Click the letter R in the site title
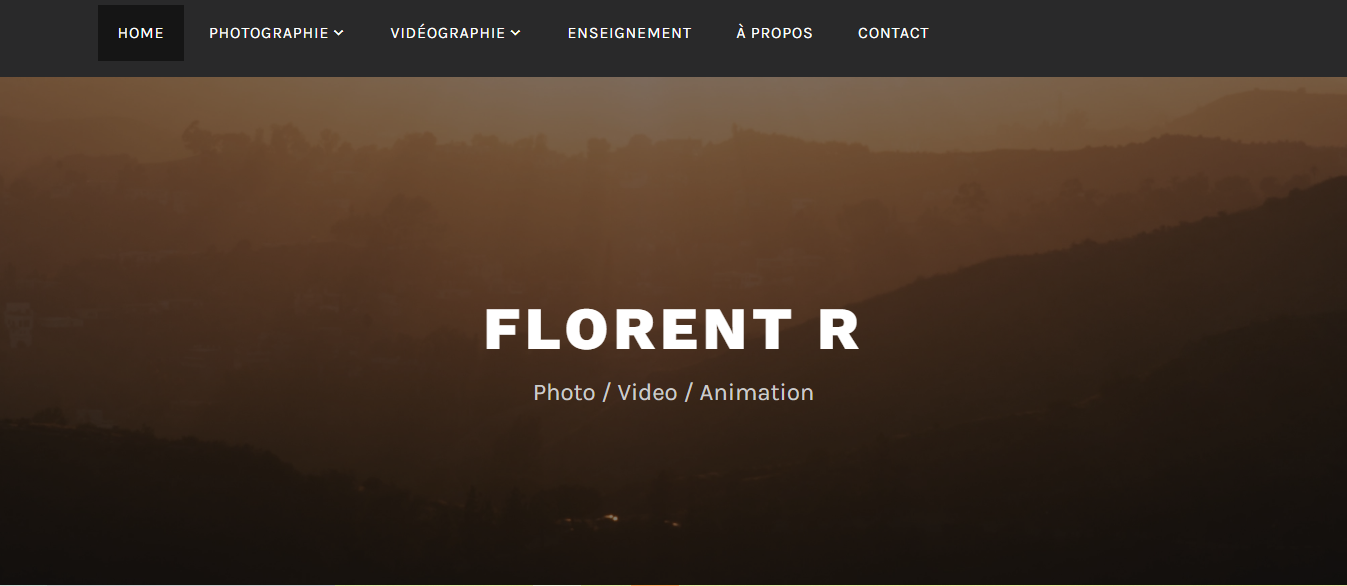 tap(840, 330)
